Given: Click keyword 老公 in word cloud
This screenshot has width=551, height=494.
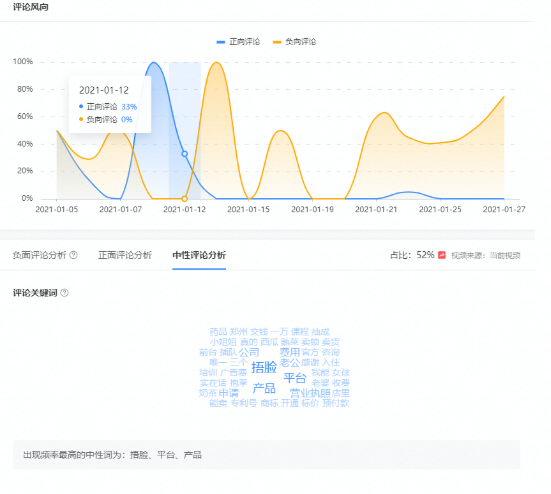Looking at the screenshot, I should [290, 362].
